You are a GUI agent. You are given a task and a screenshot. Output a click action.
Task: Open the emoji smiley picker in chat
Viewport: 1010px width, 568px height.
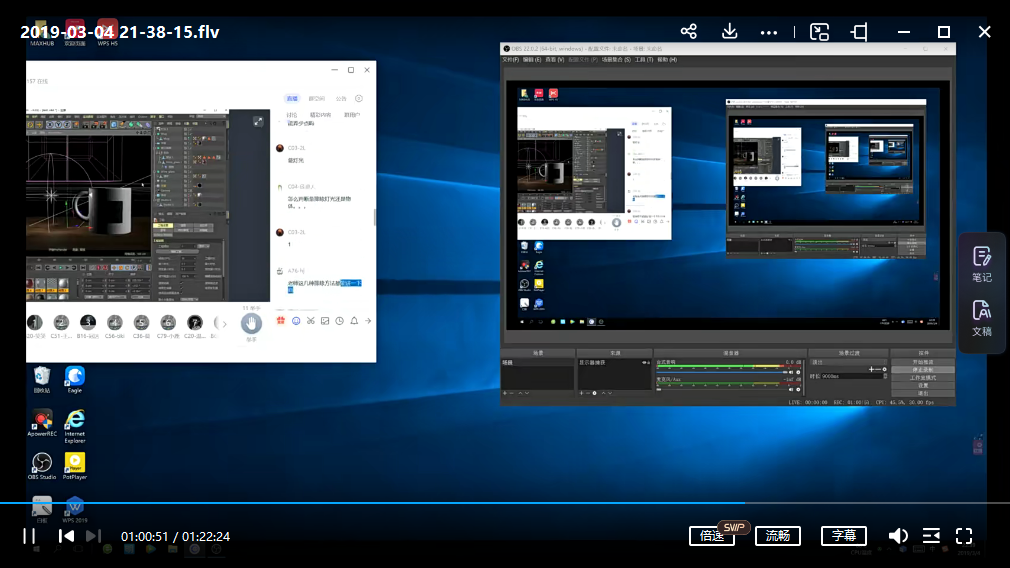tap(296, 321)
